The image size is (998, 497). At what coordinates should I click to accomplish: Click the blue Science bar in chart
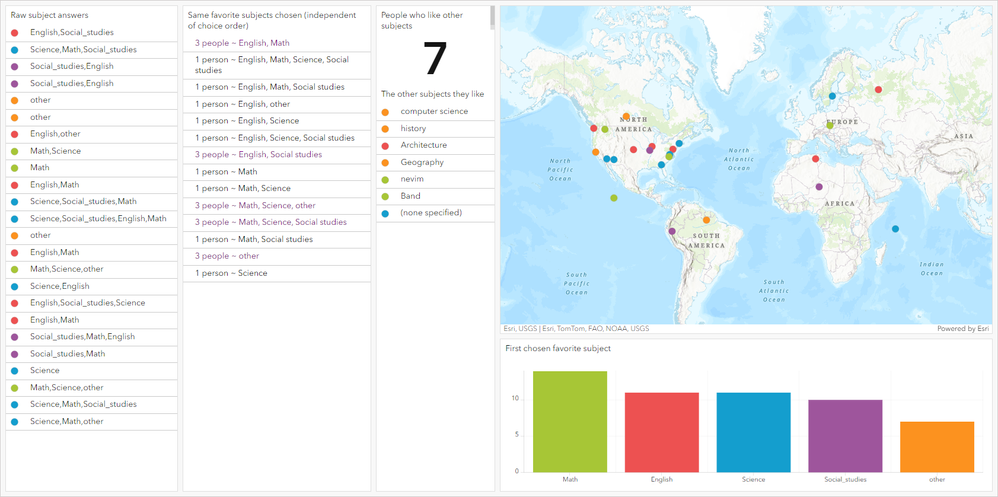(754, 432)
